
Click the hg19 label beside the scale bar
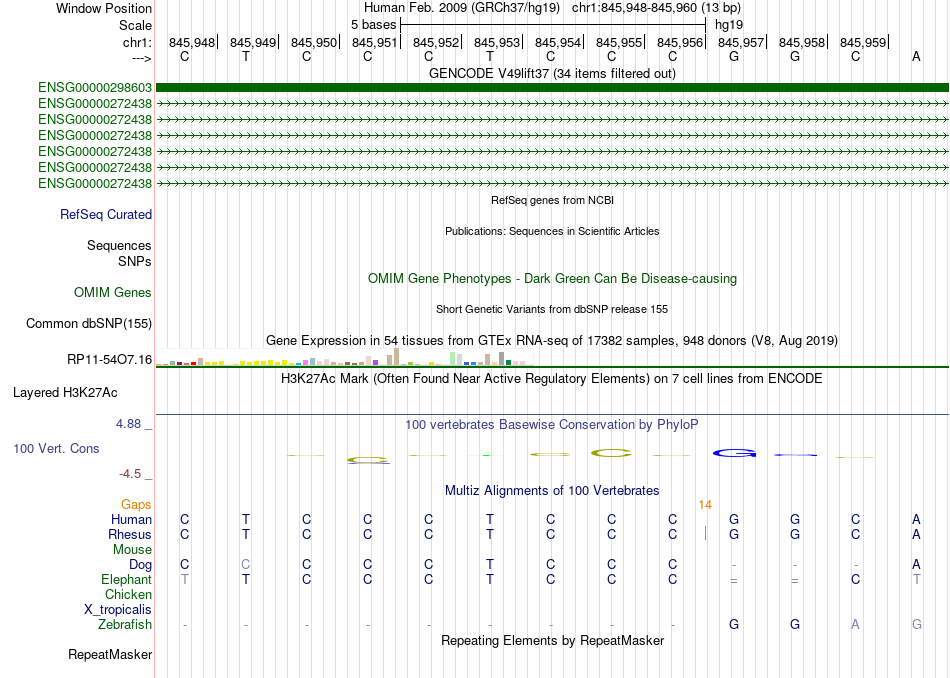729,25
